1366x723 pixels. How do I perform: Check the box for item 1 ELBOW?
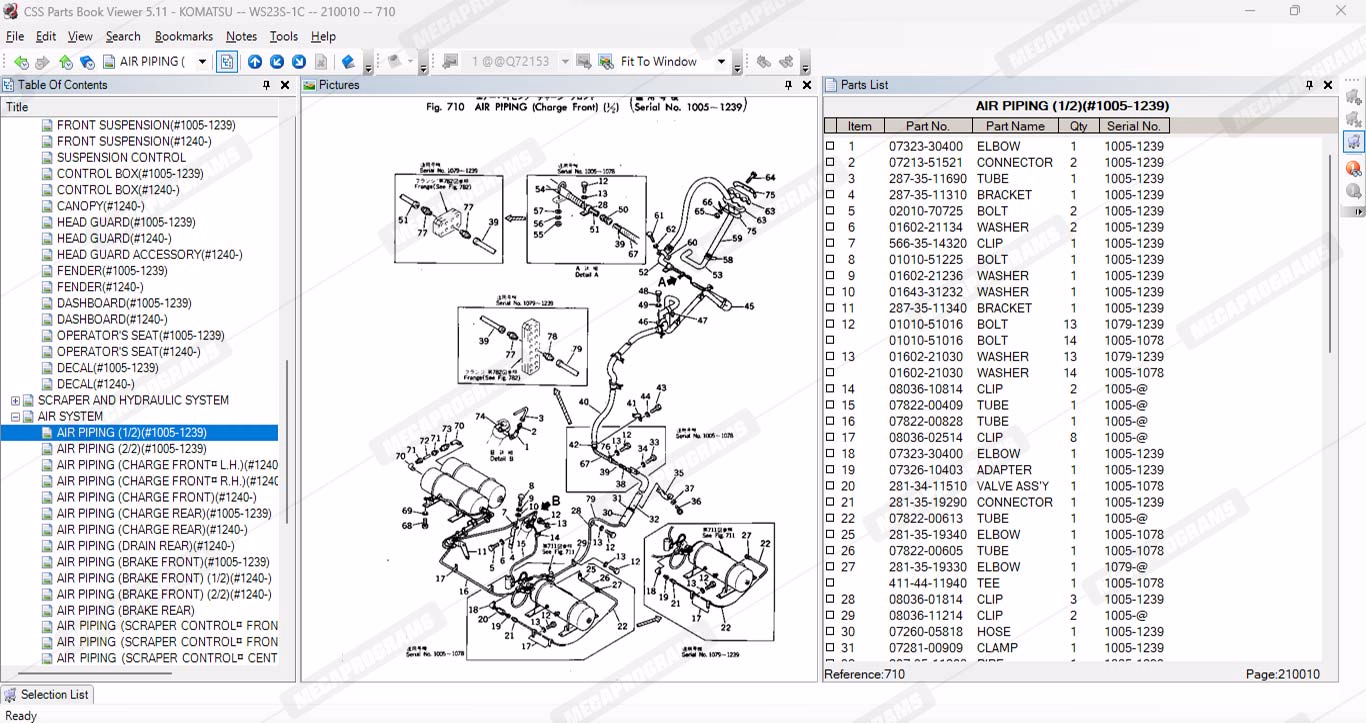tap(830, 146)
